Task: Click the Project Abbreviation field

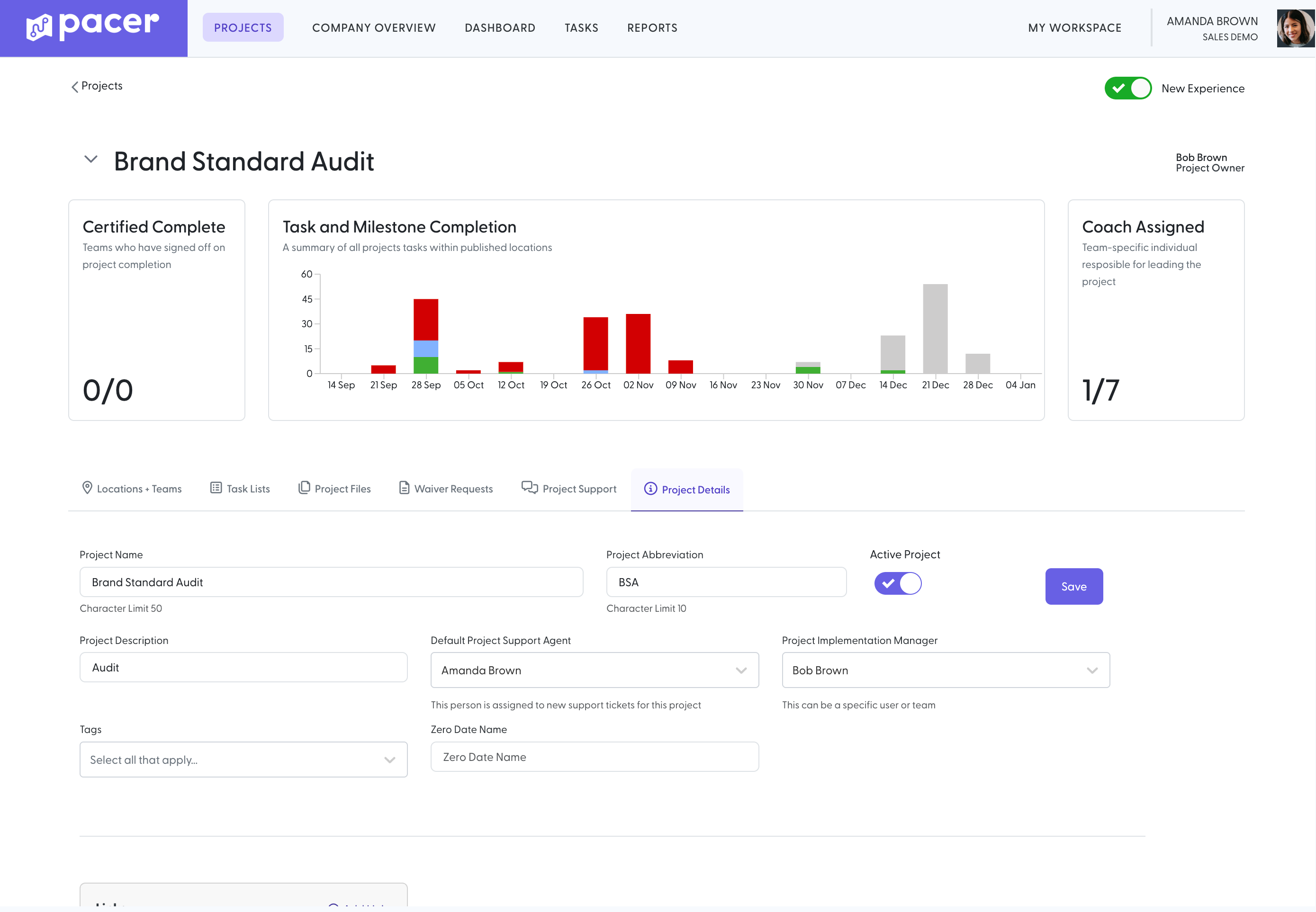Action: point(726,581)
